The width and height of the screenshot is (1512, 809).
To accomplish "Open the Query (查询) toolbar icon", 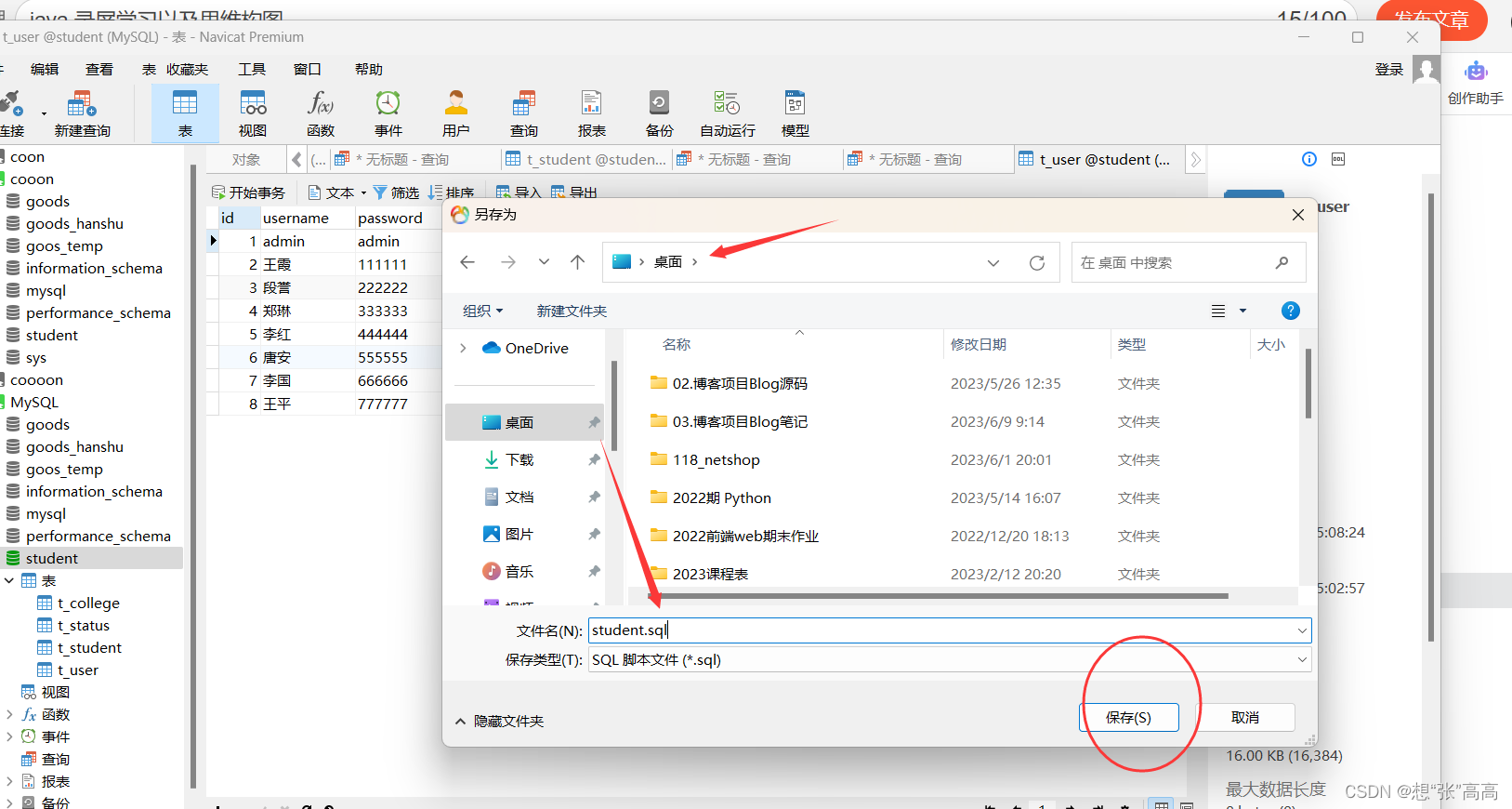I will pyautogui.click(x=524, y=114).
